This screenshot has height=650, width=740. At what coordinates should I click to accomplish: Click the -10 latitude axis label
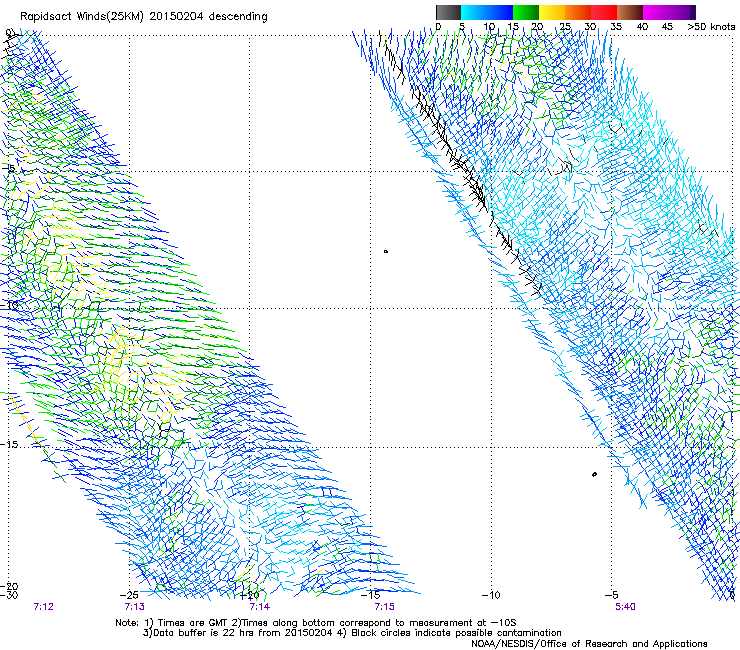click(x=9, y=305)
